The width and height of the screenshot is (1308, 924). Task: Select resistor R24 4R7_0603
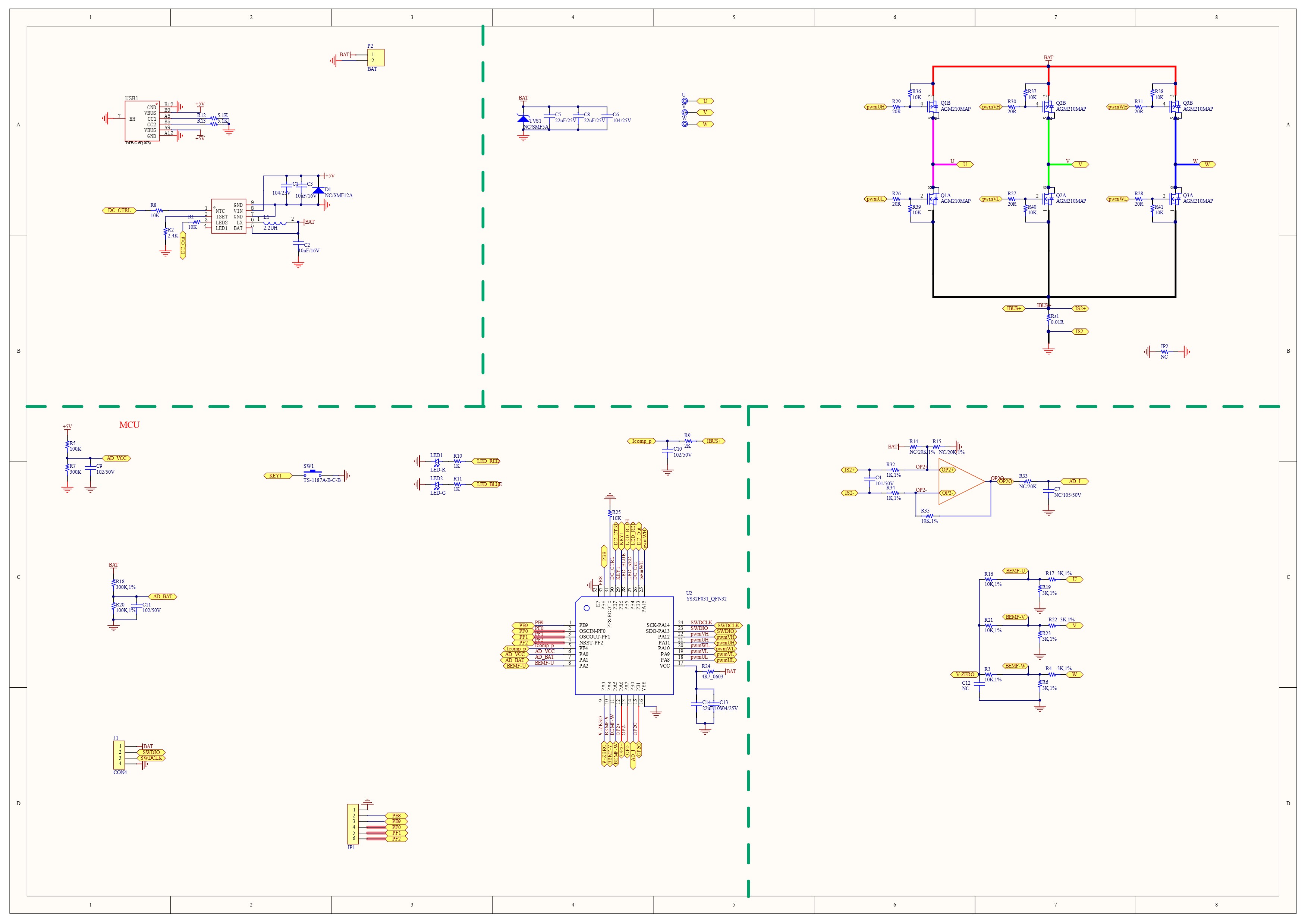click(710, 671)
